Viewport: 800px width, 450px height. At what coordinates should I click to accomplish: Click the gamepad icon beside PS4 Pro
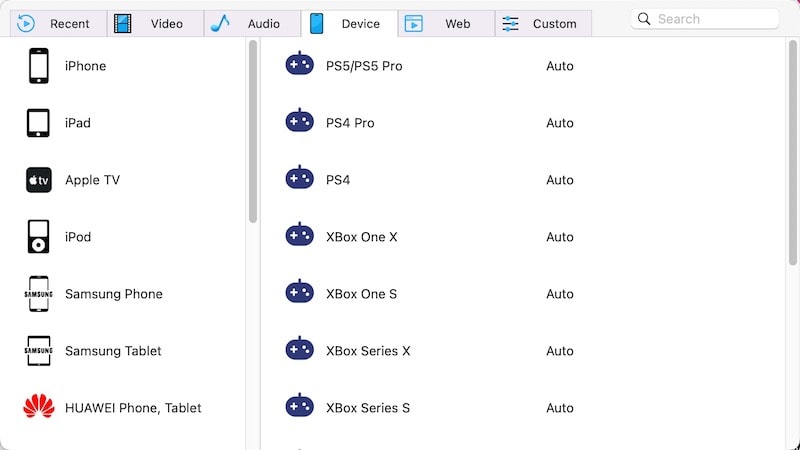[299, 121]
